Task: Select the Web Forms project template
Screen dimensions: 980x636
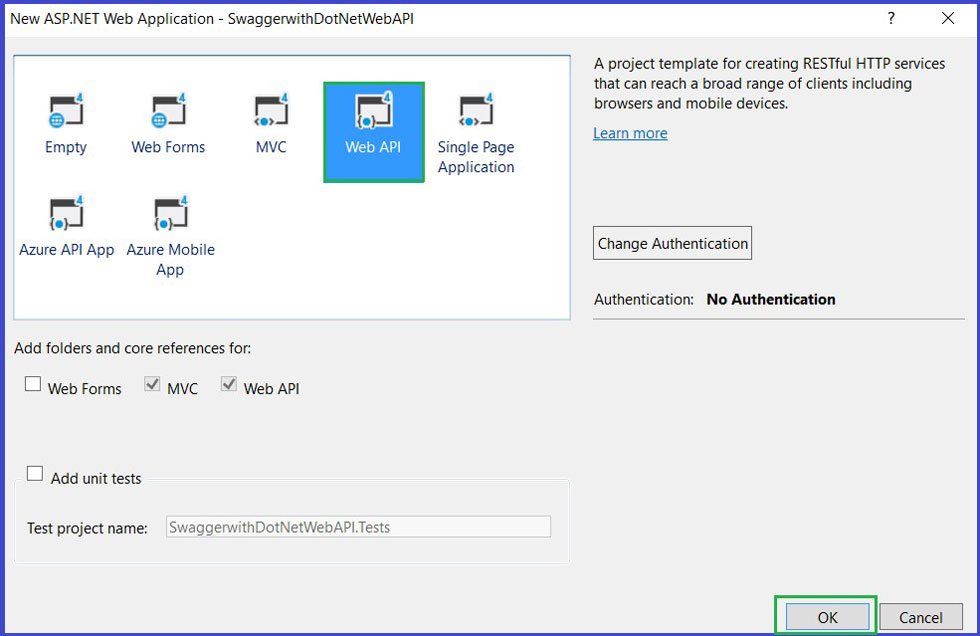Action: pos(168,120)
